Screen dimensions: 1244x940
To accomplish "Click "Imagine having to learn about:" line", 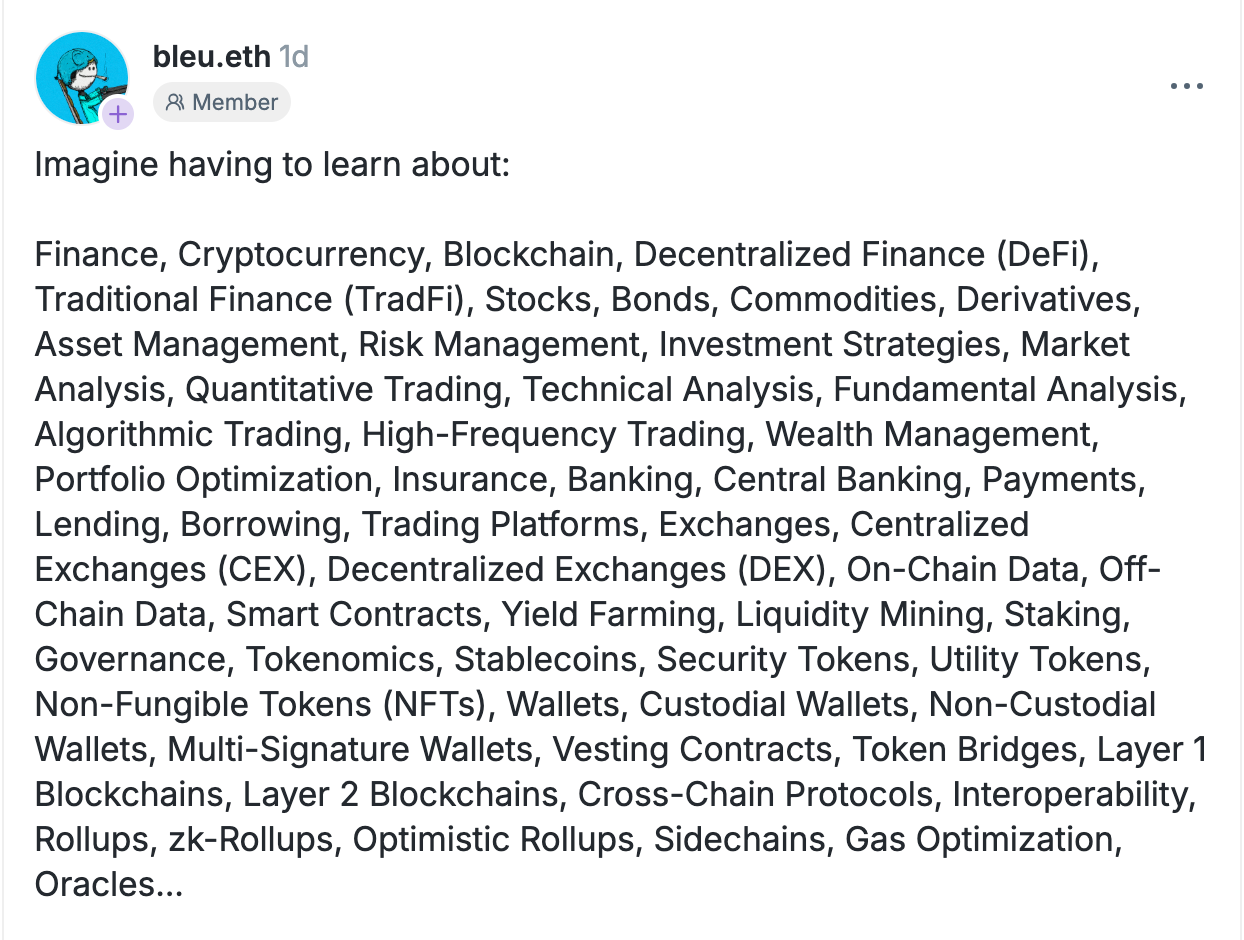I will pyautogui.click(x=273, y=165).
